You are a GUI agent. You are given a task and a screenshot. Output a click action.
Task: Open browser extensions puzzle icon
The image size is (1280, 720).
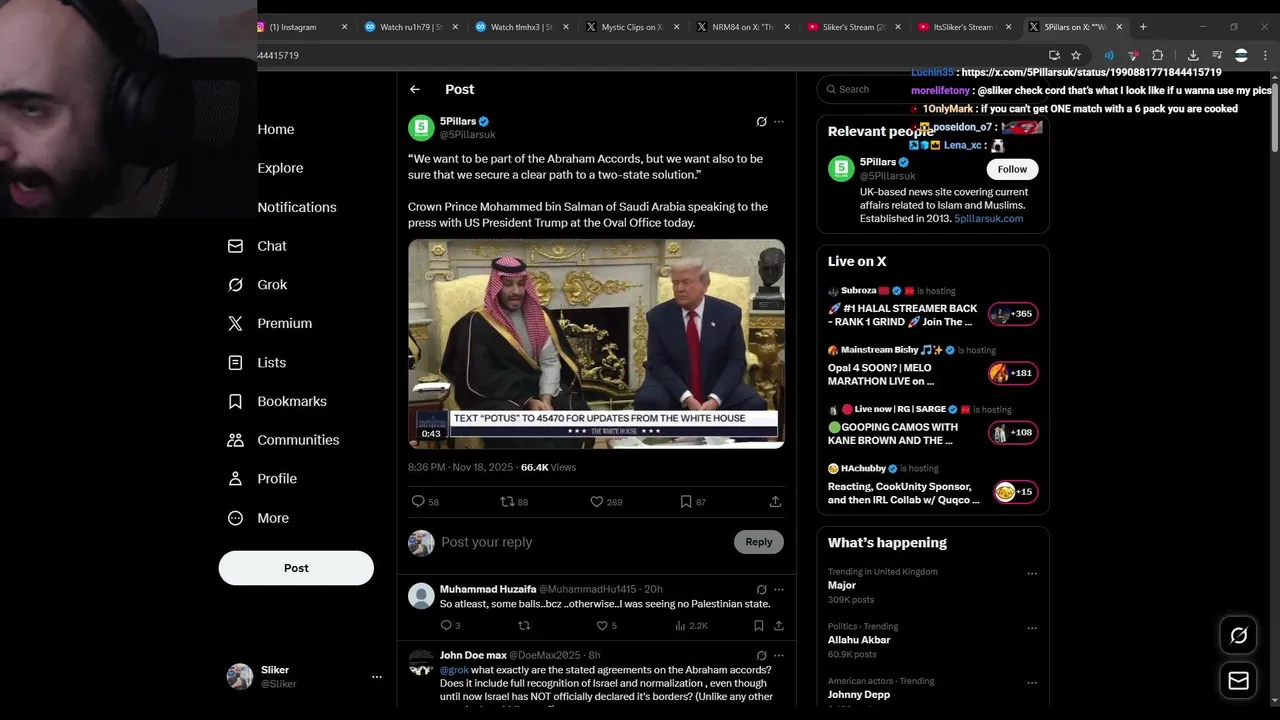[x=1158, y=55]
